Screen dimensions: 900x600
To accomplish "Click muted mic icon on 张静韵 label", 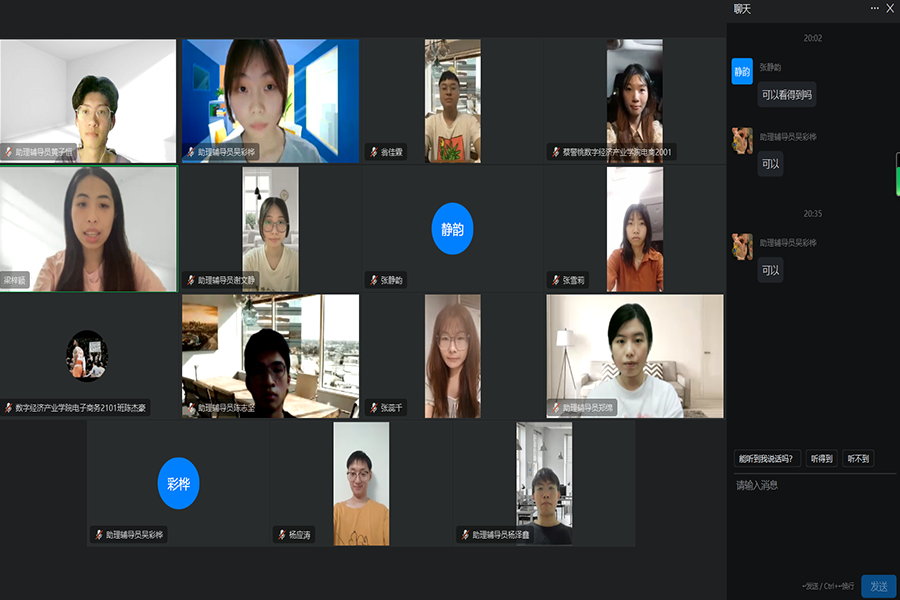I will 372,280.
